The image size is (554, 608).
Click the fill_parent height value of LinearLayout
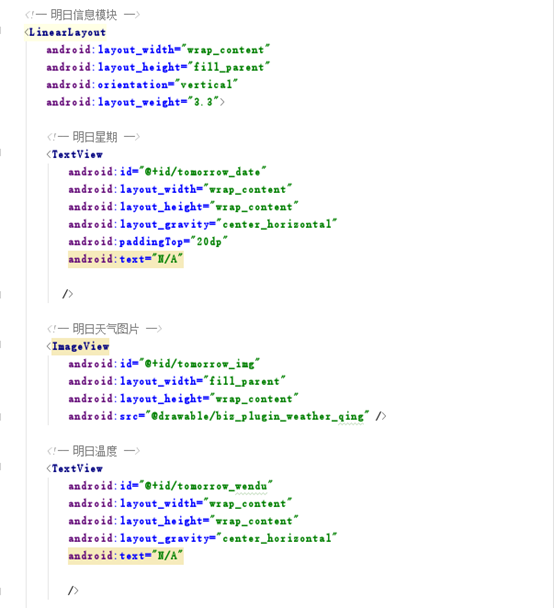click(228, 67)
